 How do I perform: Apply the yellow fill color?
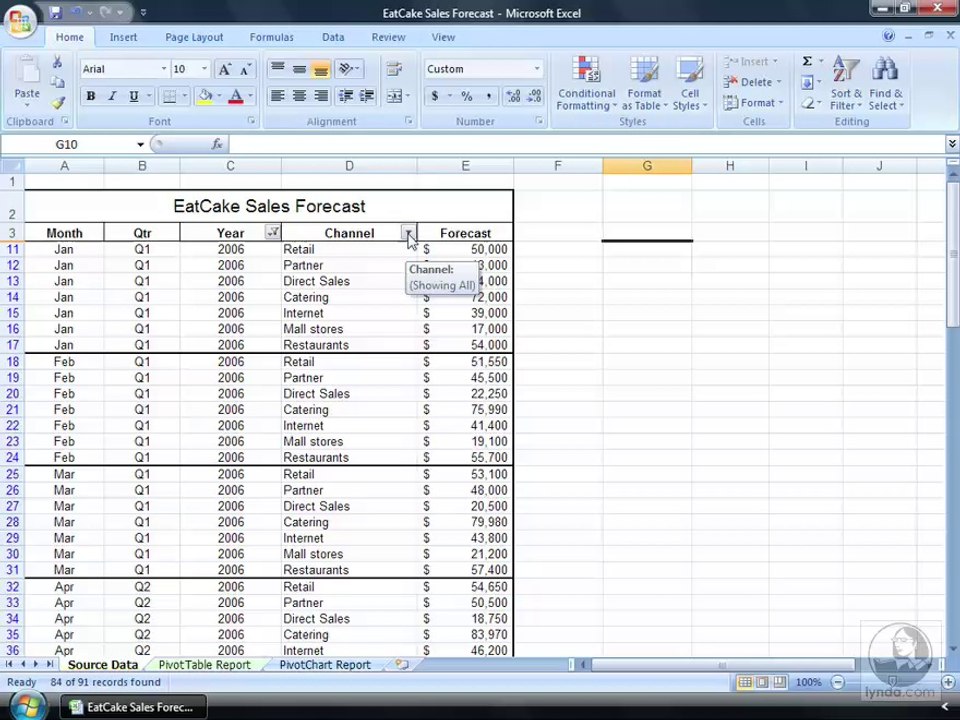point(205,96)
